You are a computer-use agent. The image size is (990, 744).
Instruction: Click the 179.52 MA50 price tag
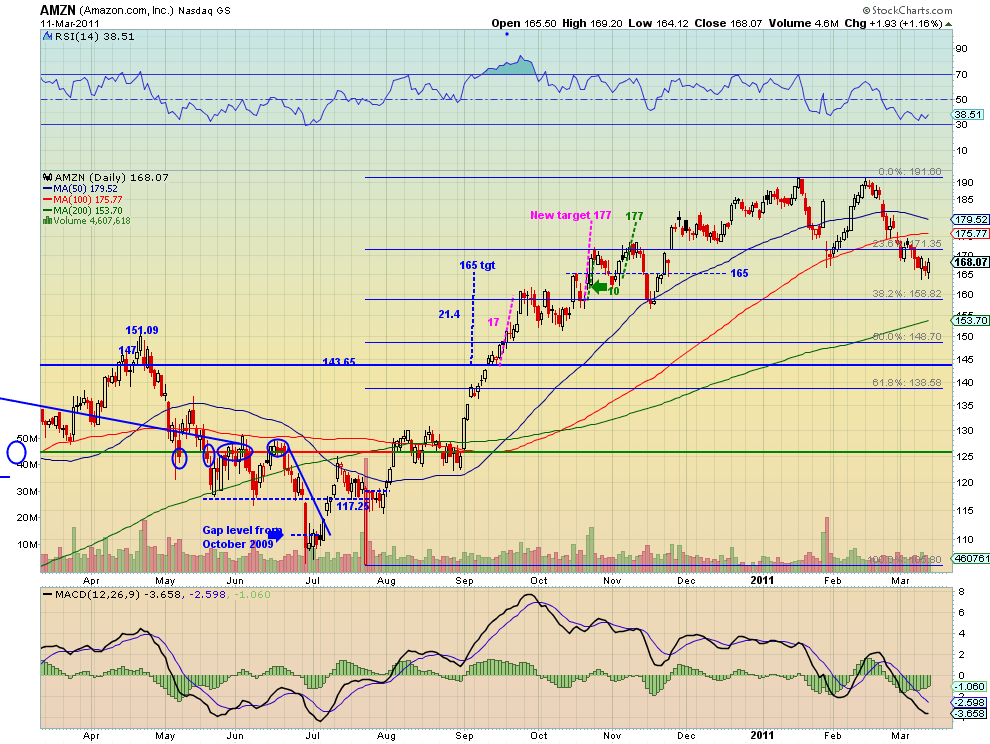click(x=970, y=220)
